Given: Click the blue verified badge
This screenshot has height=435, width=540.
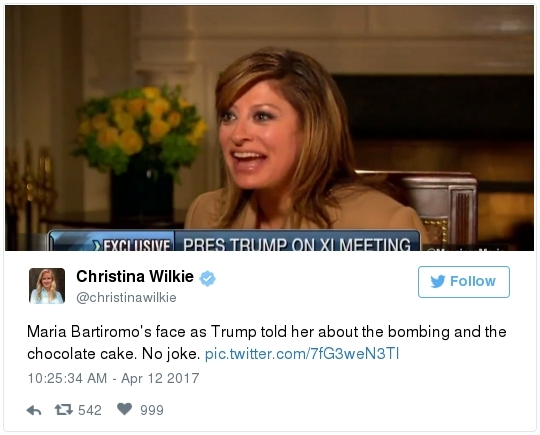Looking at the screenshot, I should tap(208, 278).
